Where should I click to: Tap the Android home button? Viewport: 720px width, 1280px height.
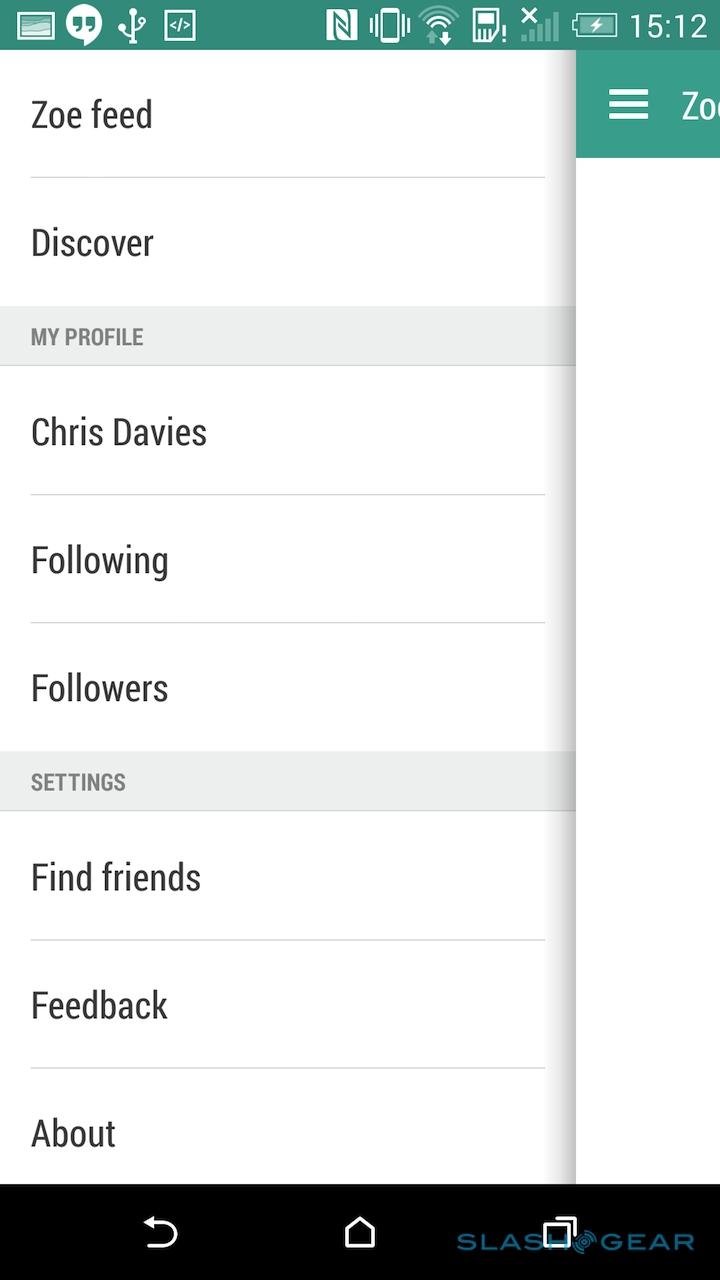[360, 1232]
